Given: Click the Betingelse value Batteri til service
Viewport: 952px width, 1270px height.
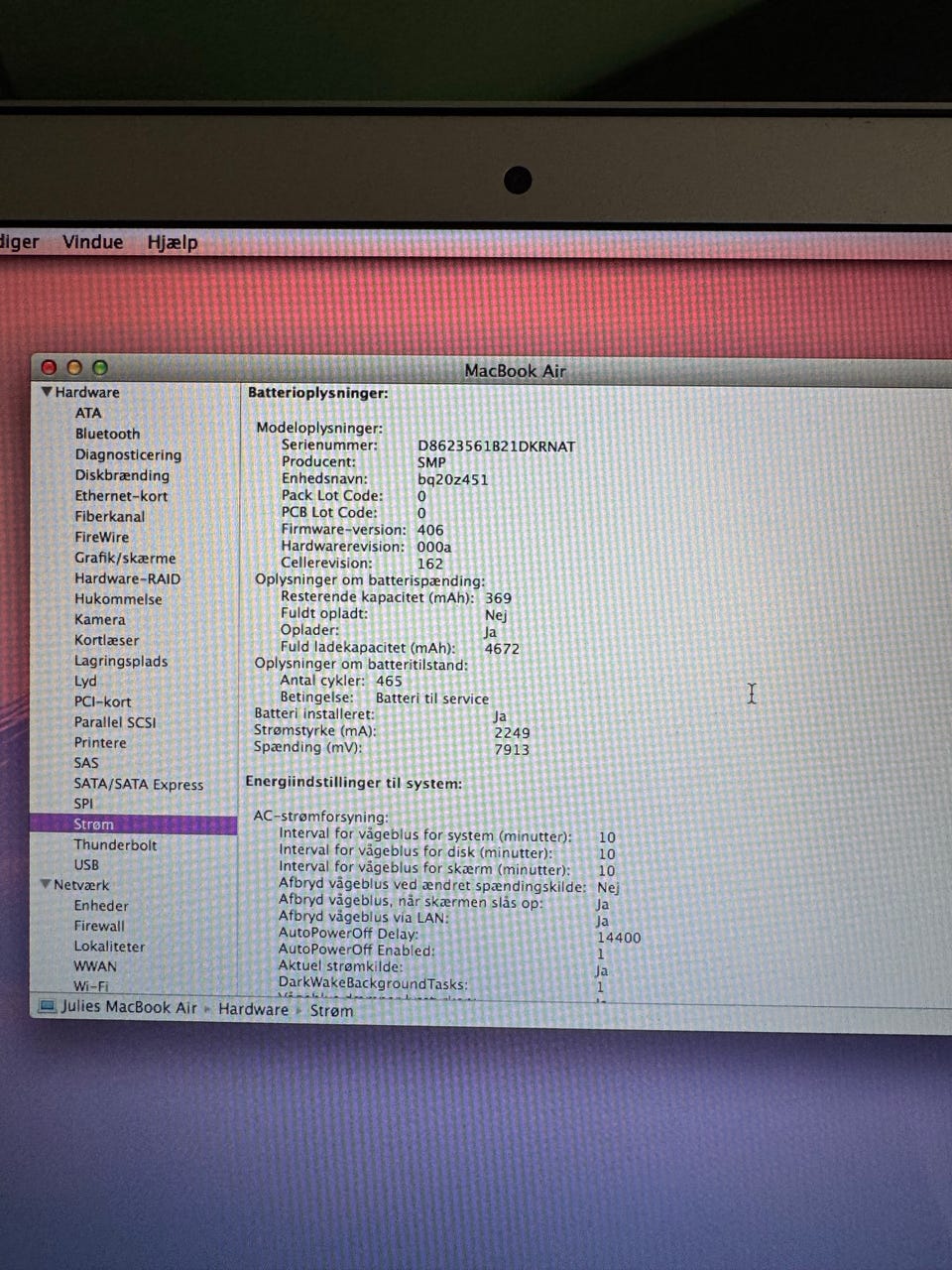Looking at the screenshot, I should click(432, 698).
